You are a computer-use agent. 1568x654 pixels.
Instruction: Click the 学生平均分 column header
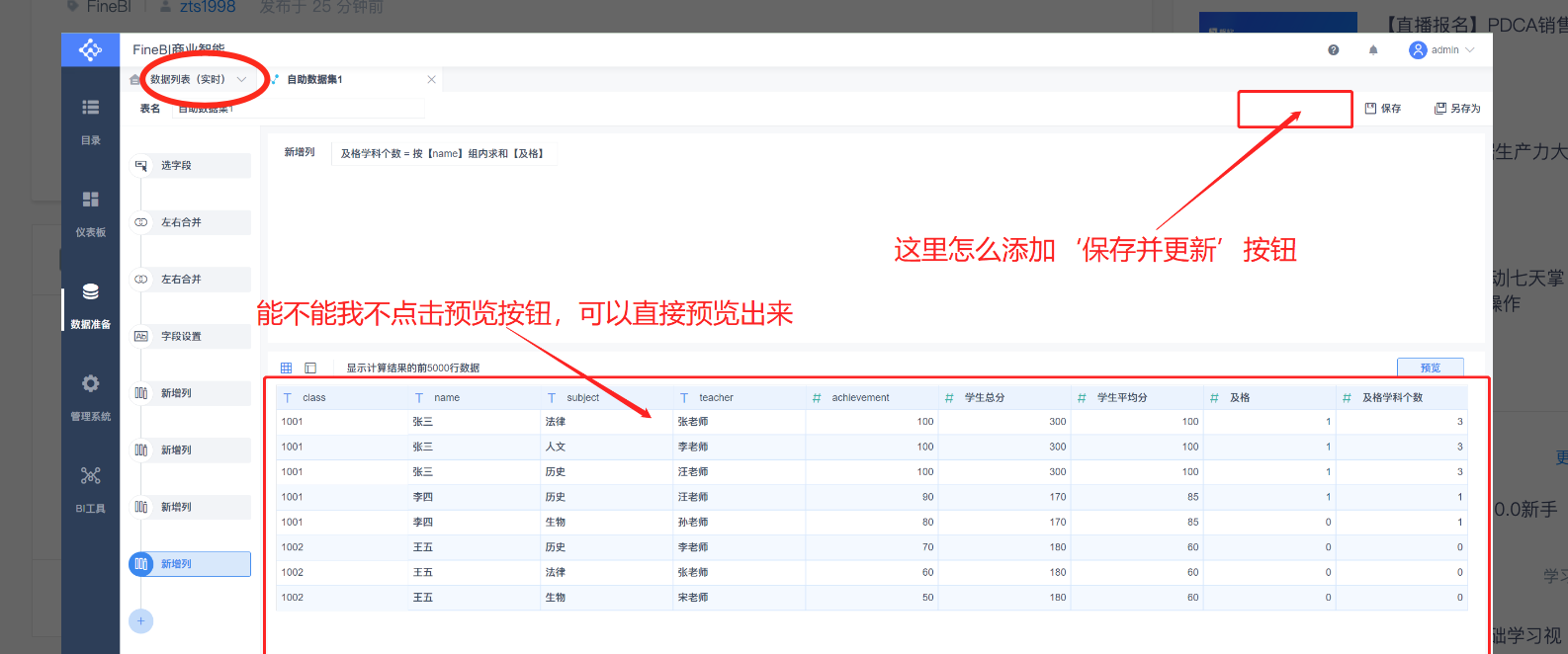1137,398
